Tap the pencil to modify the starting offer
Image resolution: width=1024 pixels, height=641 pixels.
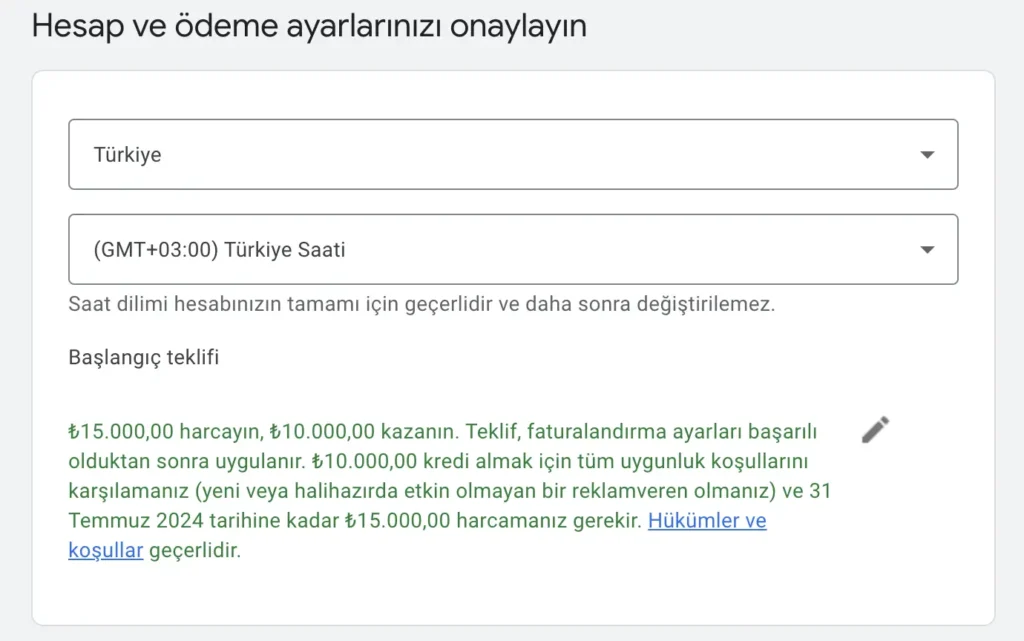[x=873, y=428]
